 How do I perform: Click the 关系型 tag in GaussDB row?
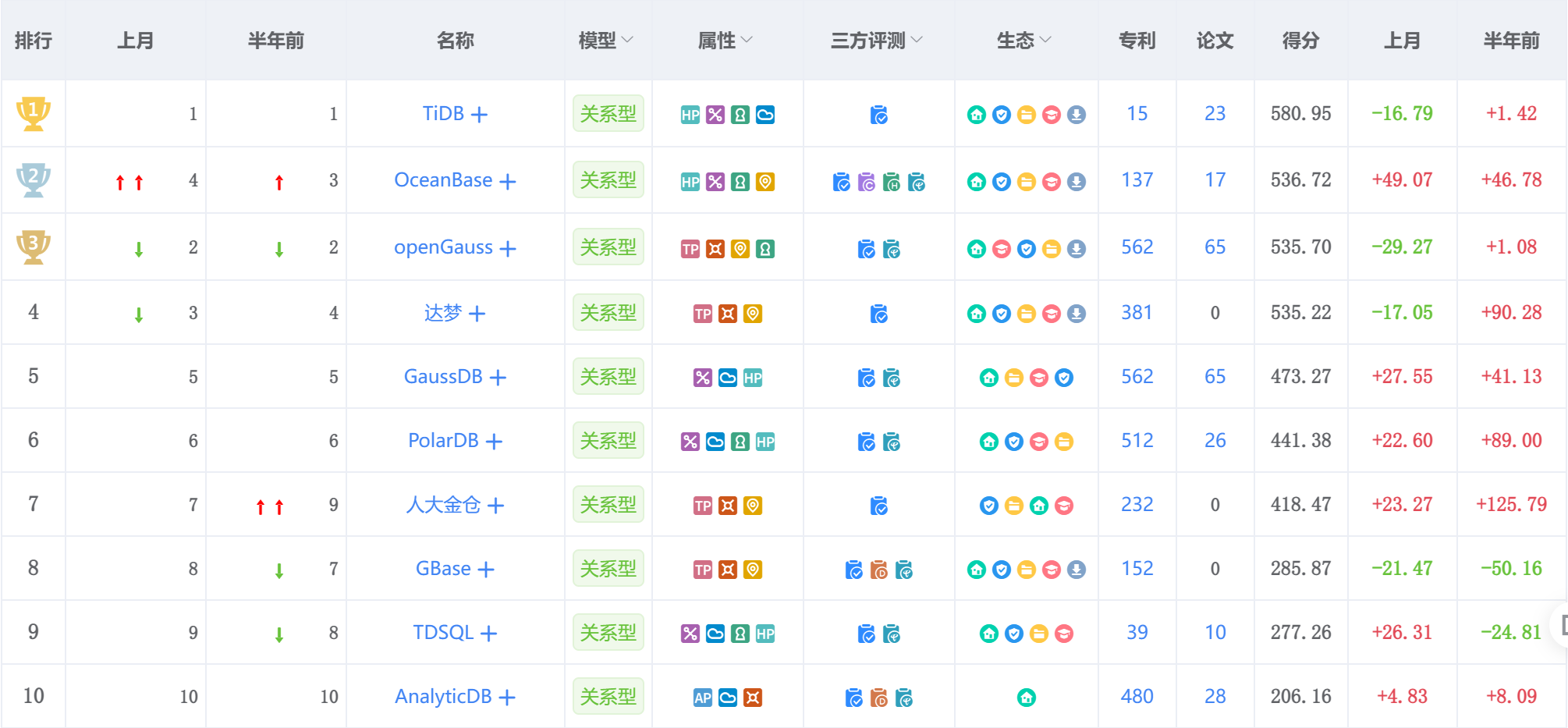point(608,377)
